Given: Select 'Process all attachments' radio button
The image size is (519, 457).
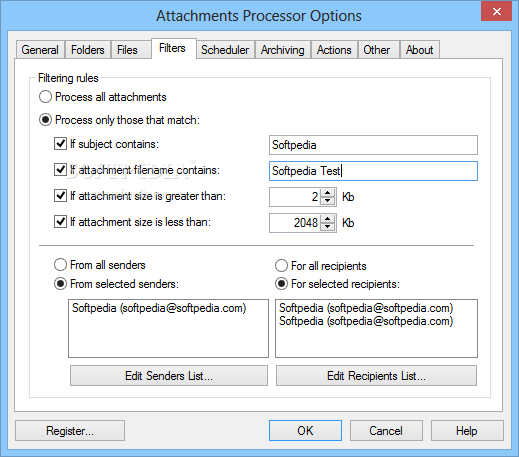Looking at the screenshot, I should [45, 97].
